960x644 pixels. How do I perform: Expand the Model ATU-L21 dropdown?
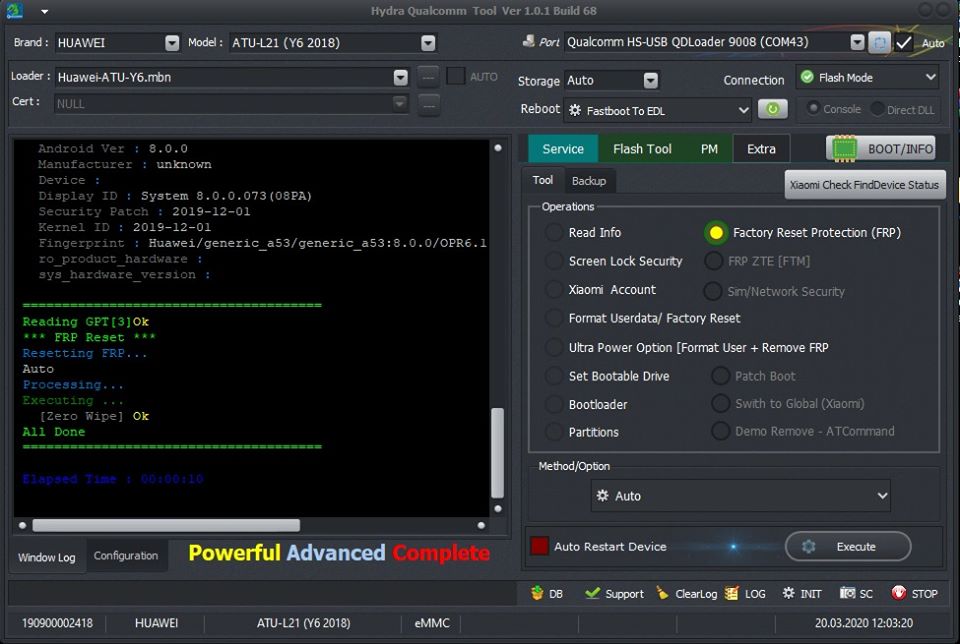pos(428,42)
